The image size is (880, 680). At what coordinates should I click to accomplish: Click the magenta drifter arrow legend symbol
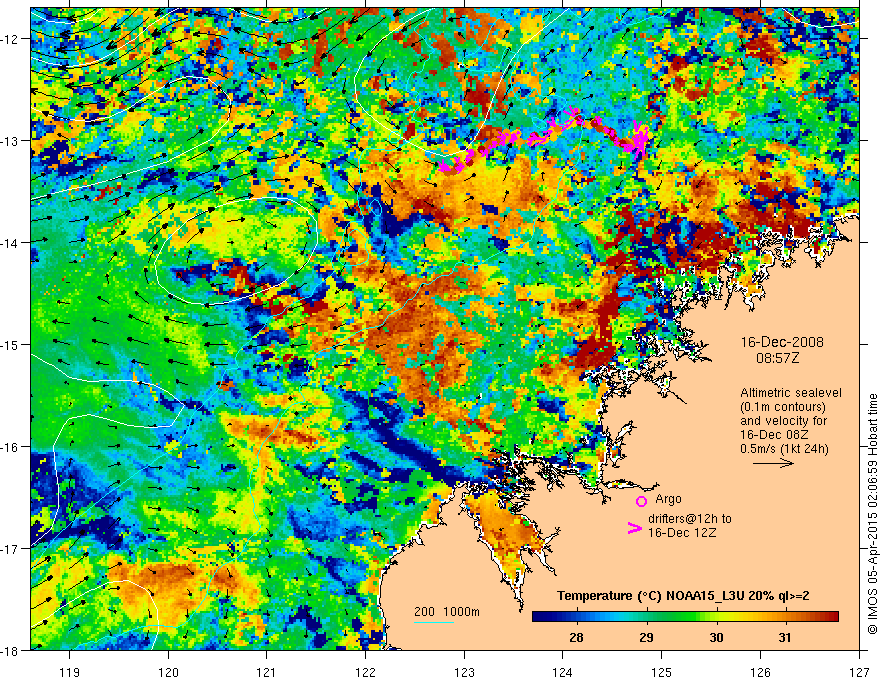tap(634, 528)
